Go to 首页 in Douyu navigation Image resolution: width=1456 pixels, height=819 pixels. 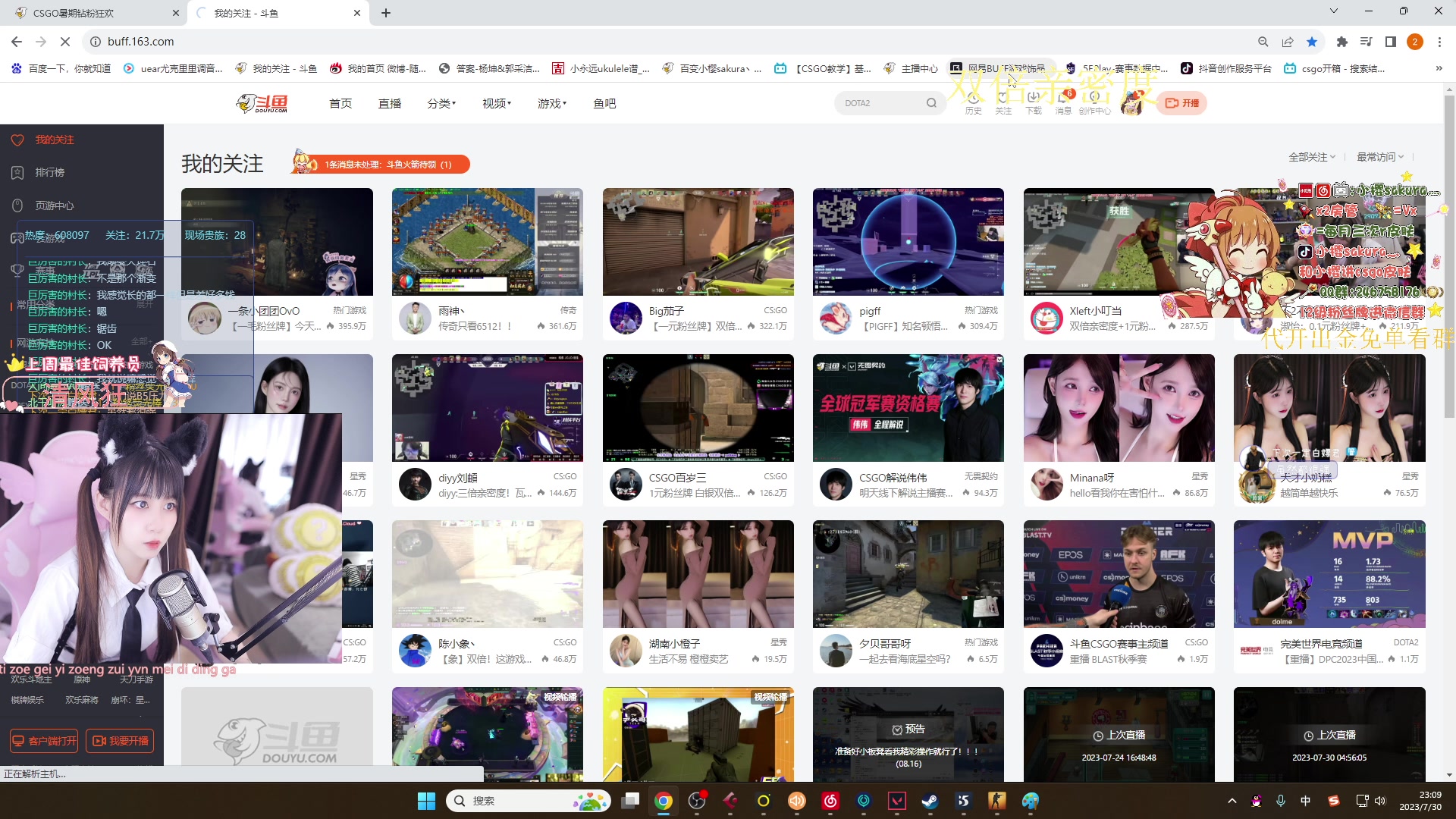(x=340, y=103)
